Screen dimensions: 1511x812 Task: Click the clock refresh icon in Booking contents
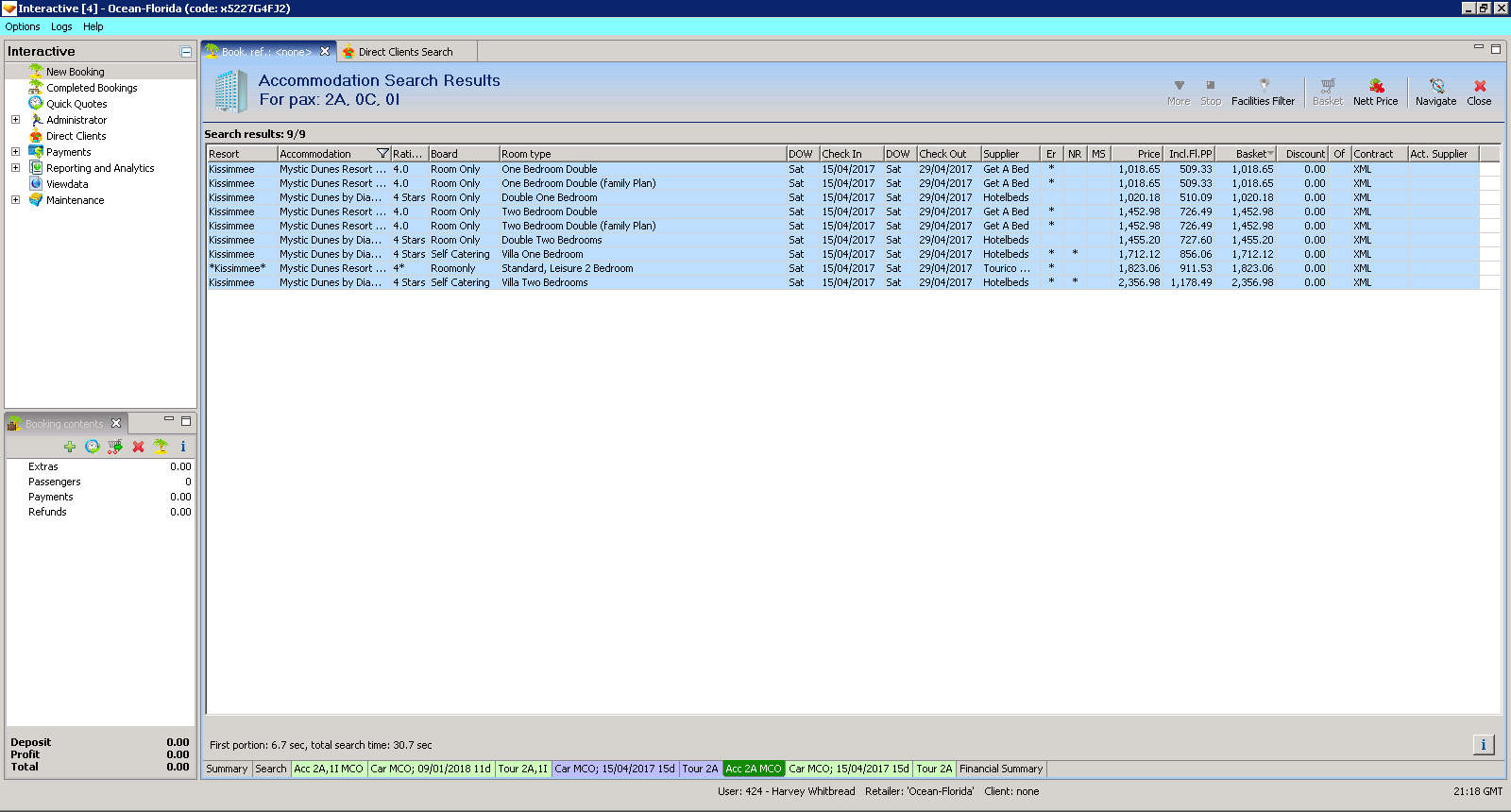coord(93,447)
